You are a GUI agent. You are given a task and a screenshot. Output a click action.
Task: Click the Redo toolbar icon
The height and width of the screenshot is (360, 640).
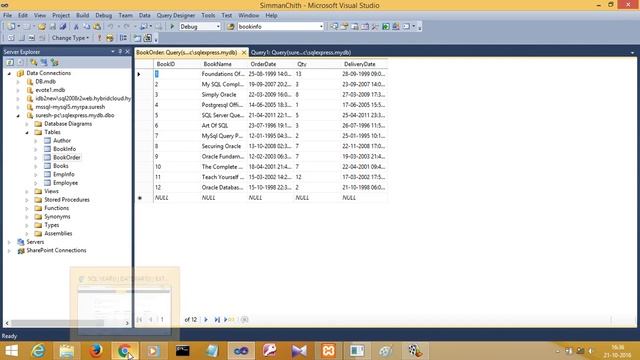(127, 27)
